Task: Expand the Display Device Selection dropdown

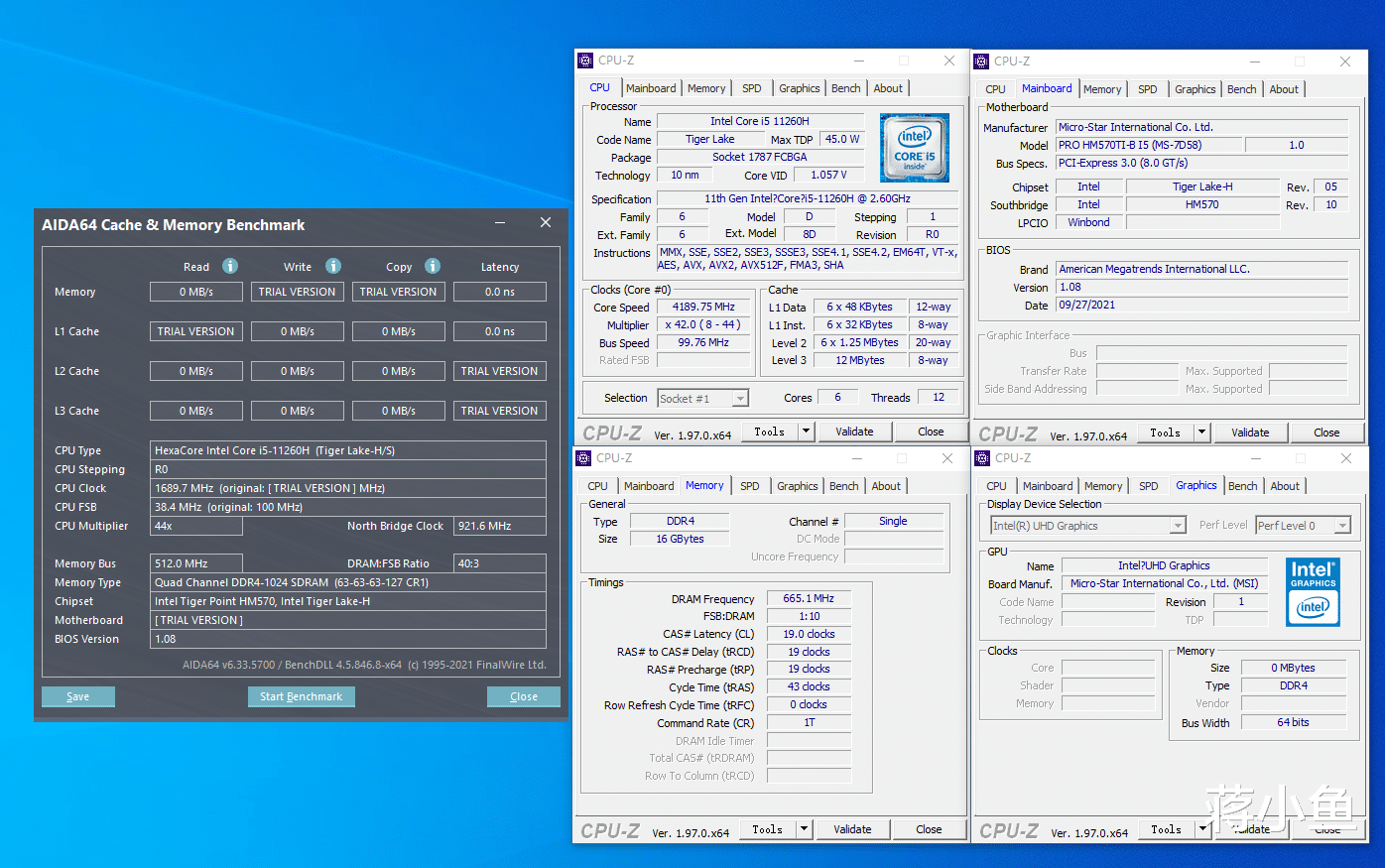Action: click(1178, 526)
